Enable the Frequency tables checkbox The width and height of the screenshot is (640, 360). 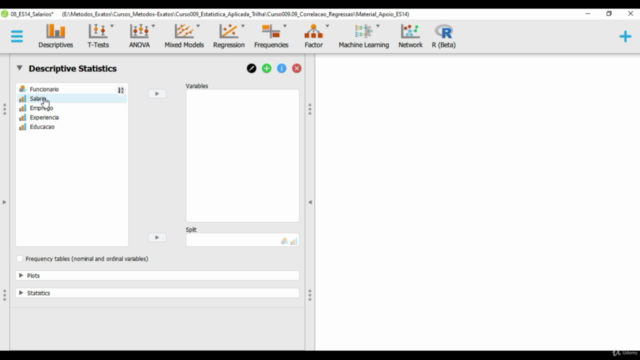click(20, 259)
